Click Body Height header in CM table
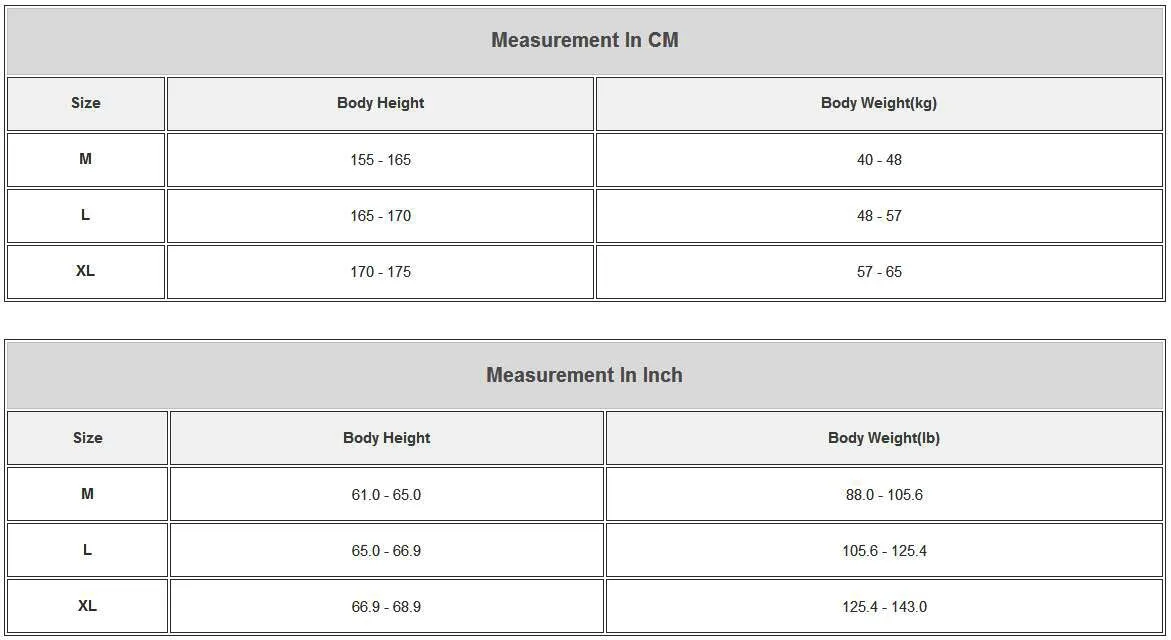 coord(380,103)
